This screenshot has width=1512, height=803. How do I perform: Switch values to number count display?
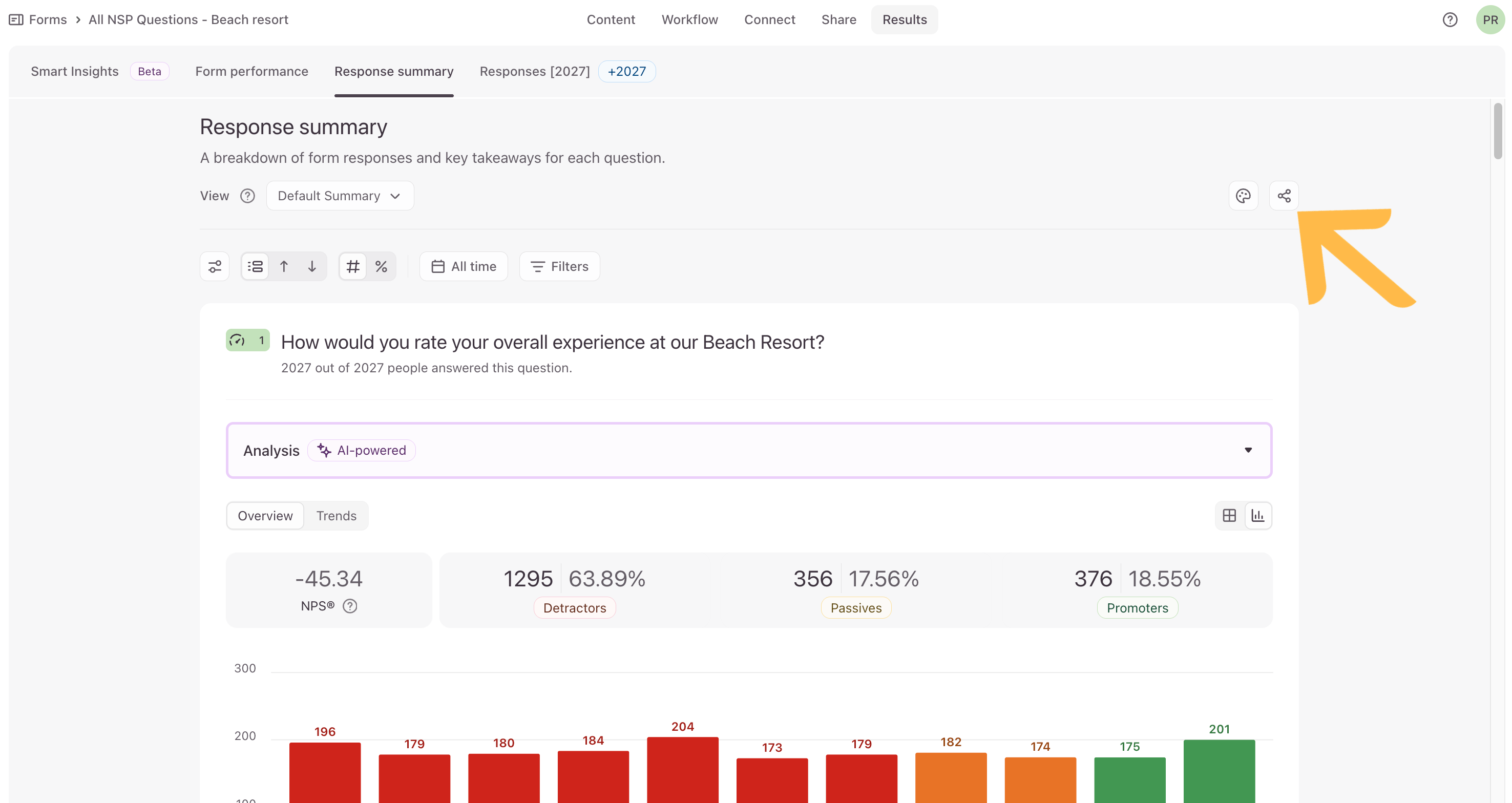click(353, 266)
